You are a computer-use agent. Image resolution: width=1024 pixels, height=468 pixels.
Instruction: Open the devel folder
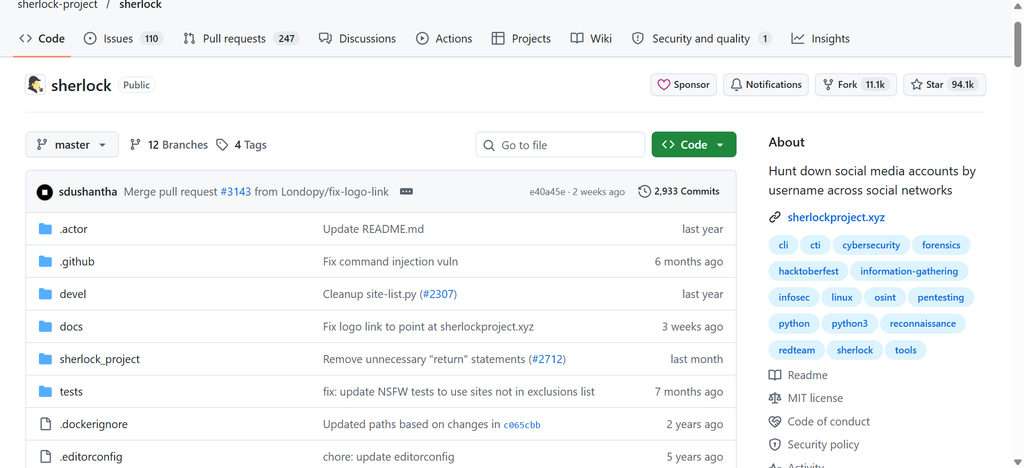(x=72, y=294)
